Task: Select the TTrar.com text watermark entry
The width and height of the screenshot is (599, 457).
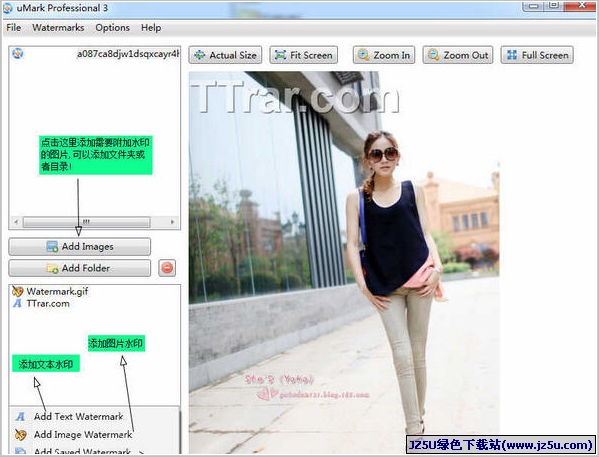Action: (x=48, y=303)
